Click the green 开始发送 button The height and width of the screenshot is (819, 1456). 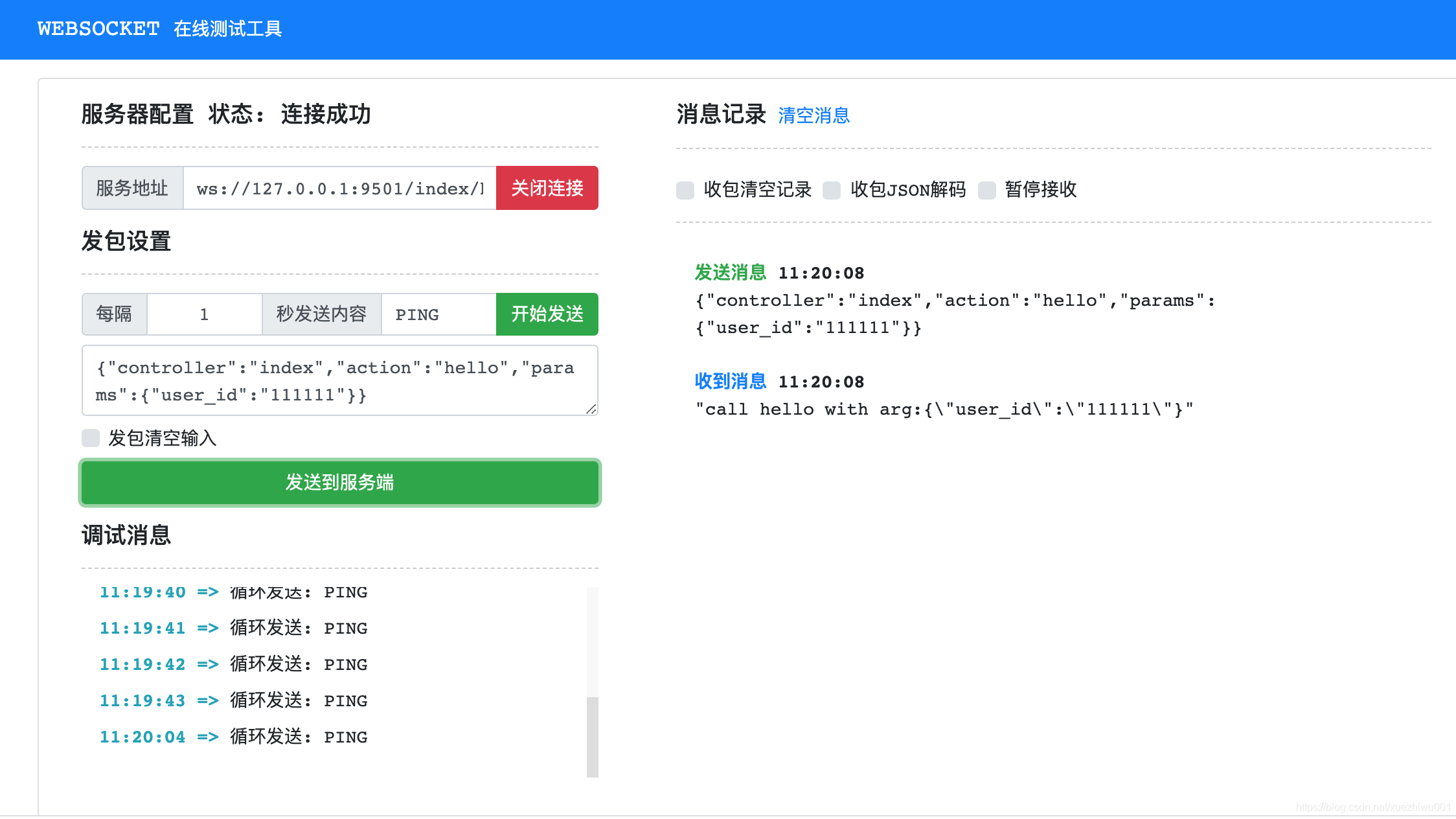(x=547, y=314)
